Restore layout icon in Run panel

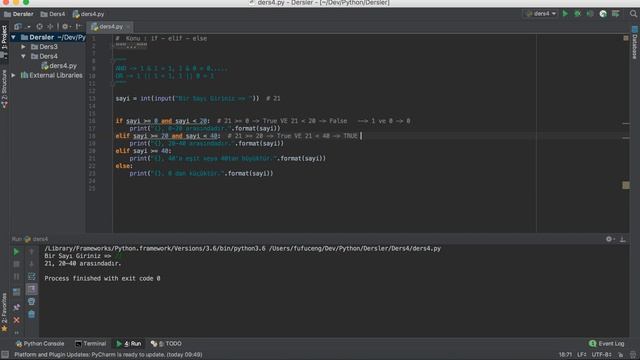tap(16, 291)
